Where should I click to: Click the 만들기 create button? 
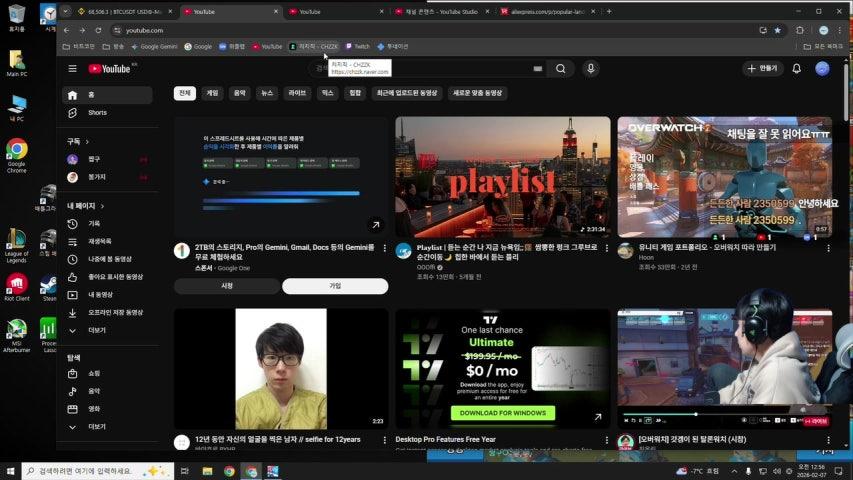click(x=763, y=68)
